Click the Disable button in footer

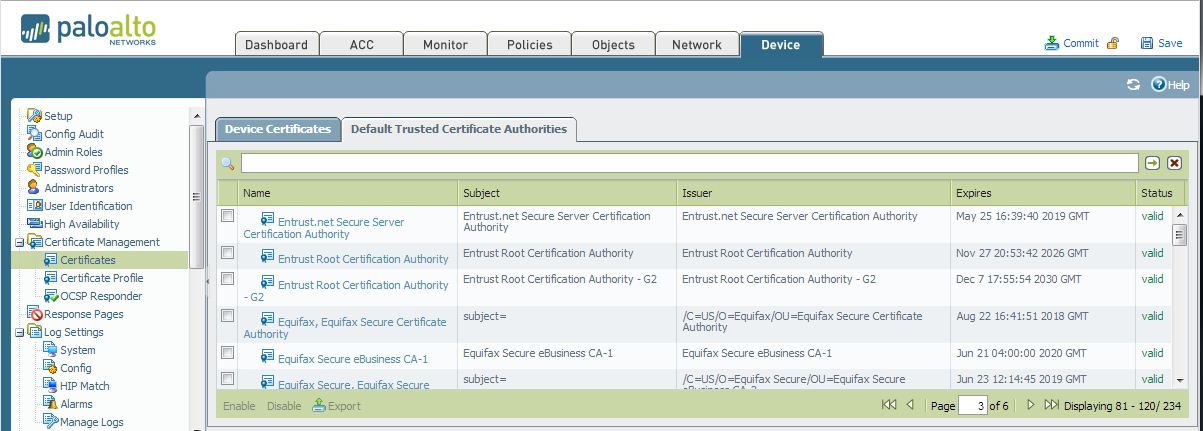coord(284,406)
